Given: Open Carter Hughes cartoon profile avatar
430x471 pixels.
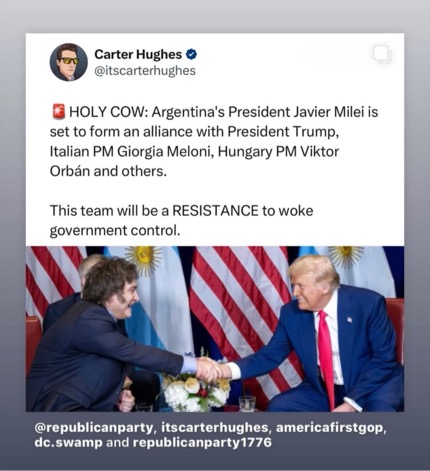Looking at the screenshot, I should pos(69,62).
